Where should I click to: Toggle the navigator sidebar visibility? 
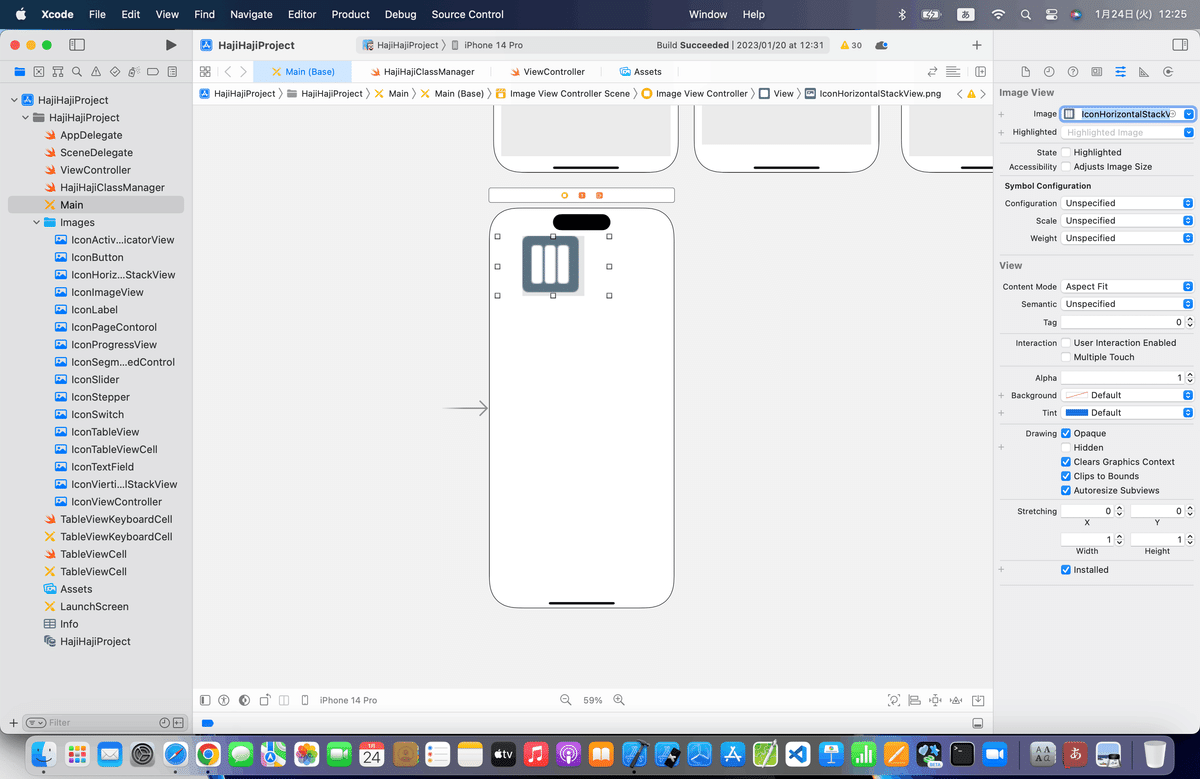(x=77, y=45)
